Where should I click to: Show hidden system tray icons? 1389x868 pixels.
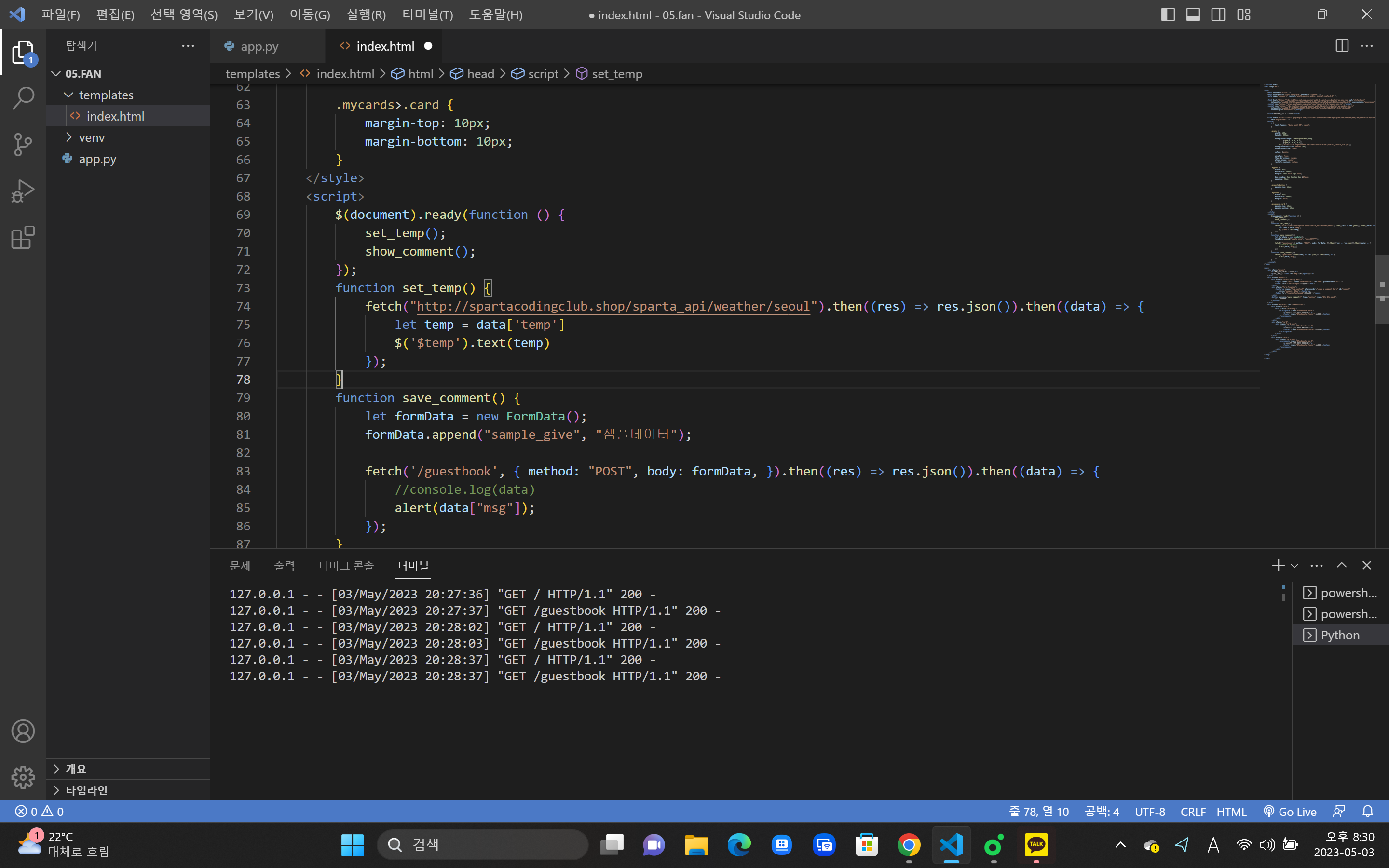pyautogui.click(x=1120, y=844)
